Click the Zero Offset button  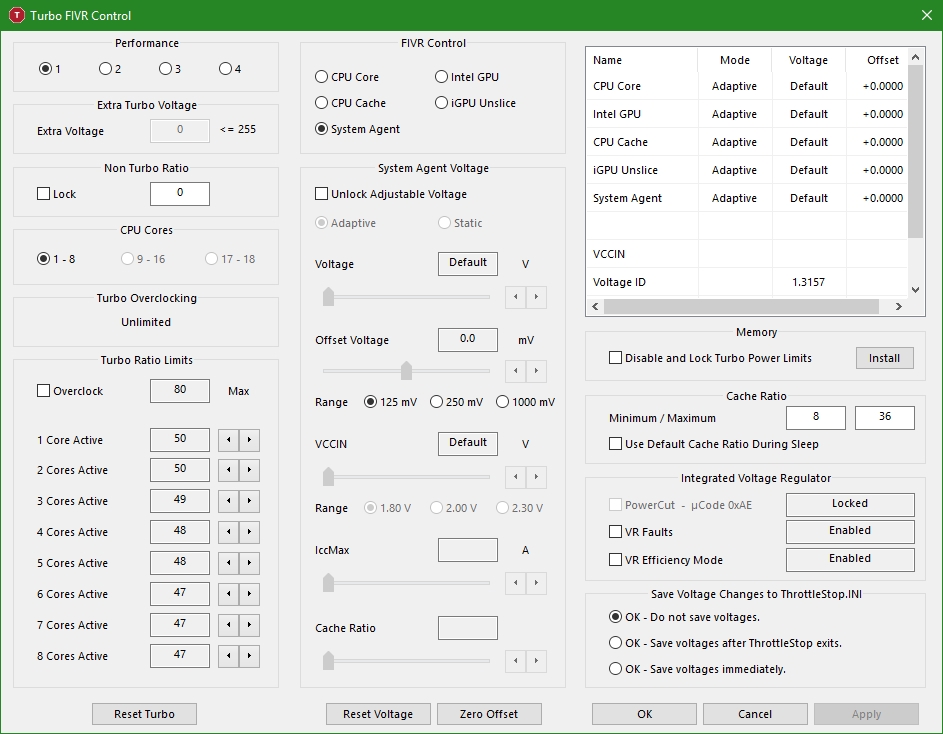[489, 714]
